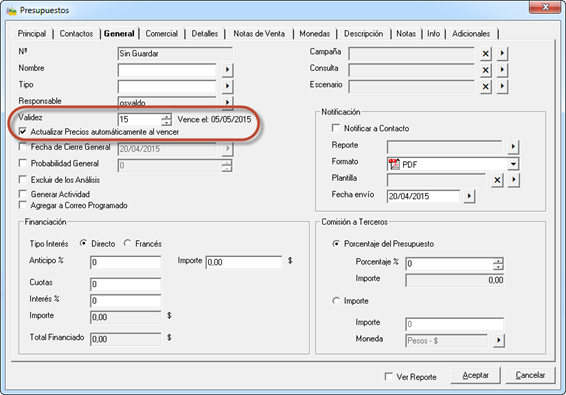
Task: Switch to the Principal tab
Action: coord(32,34)
